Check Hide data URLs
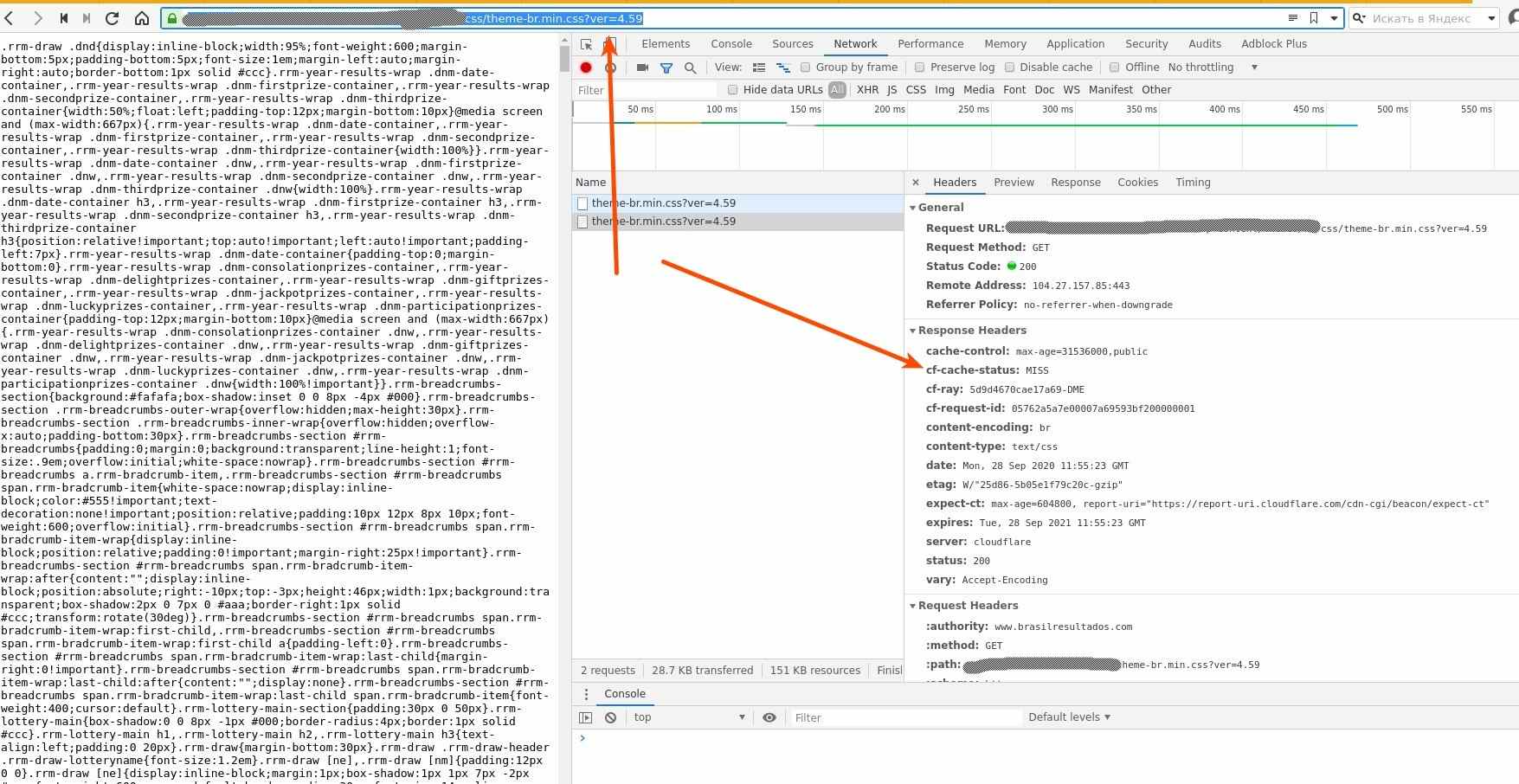This screenshot has height=784, width=1519. 732,90
